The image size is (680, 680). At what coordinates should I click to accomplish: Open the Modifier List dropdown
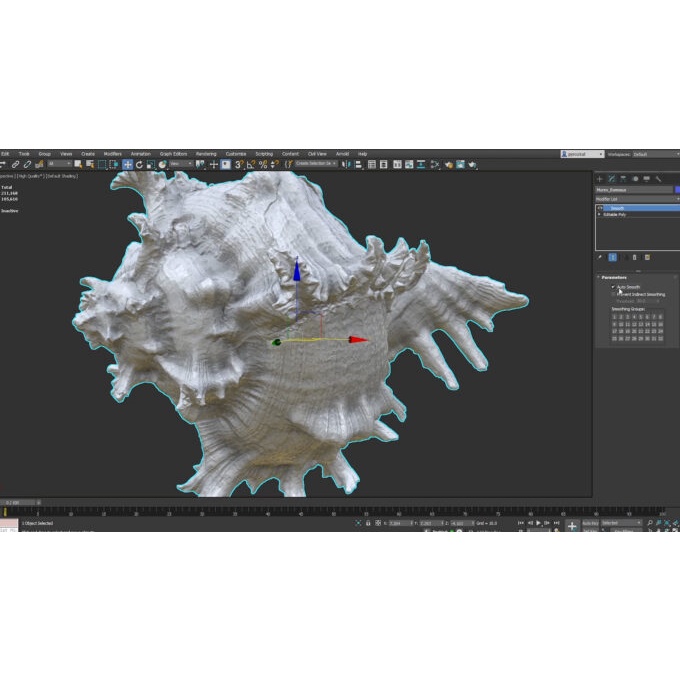635,199
